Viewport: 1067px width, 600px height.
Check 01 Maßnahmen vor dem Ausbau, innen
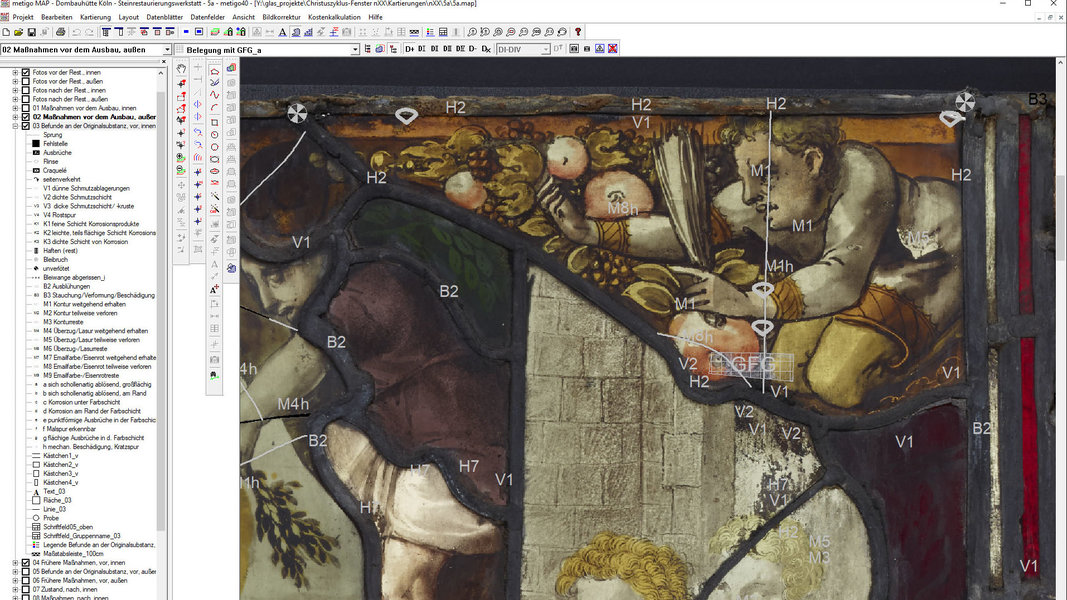[26, 107]
